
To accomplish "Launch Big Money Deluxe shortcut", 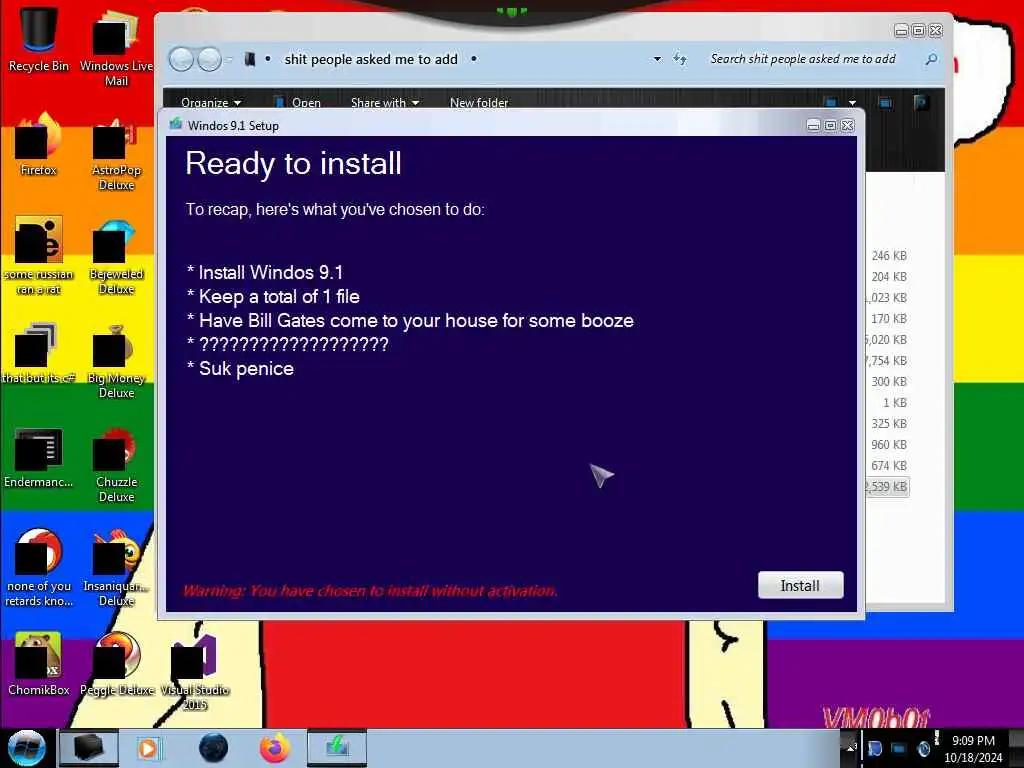I will tap(116, 360).
